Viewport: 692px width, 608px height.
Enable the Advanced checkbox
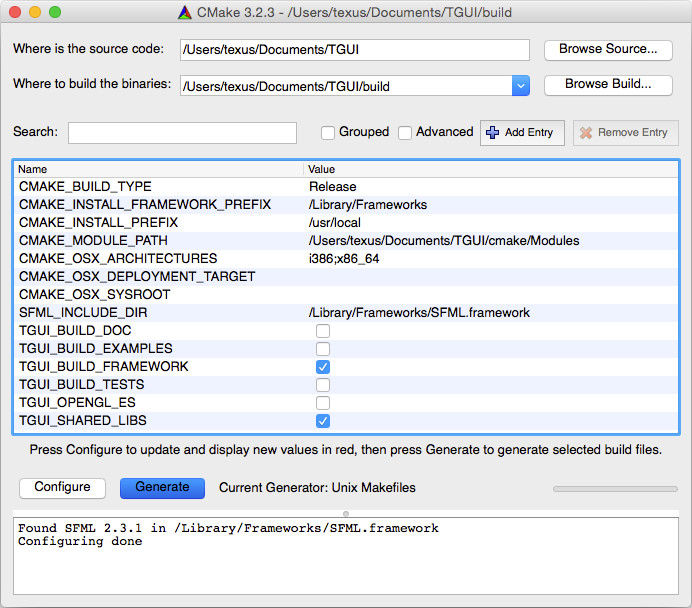click(405, 132)
